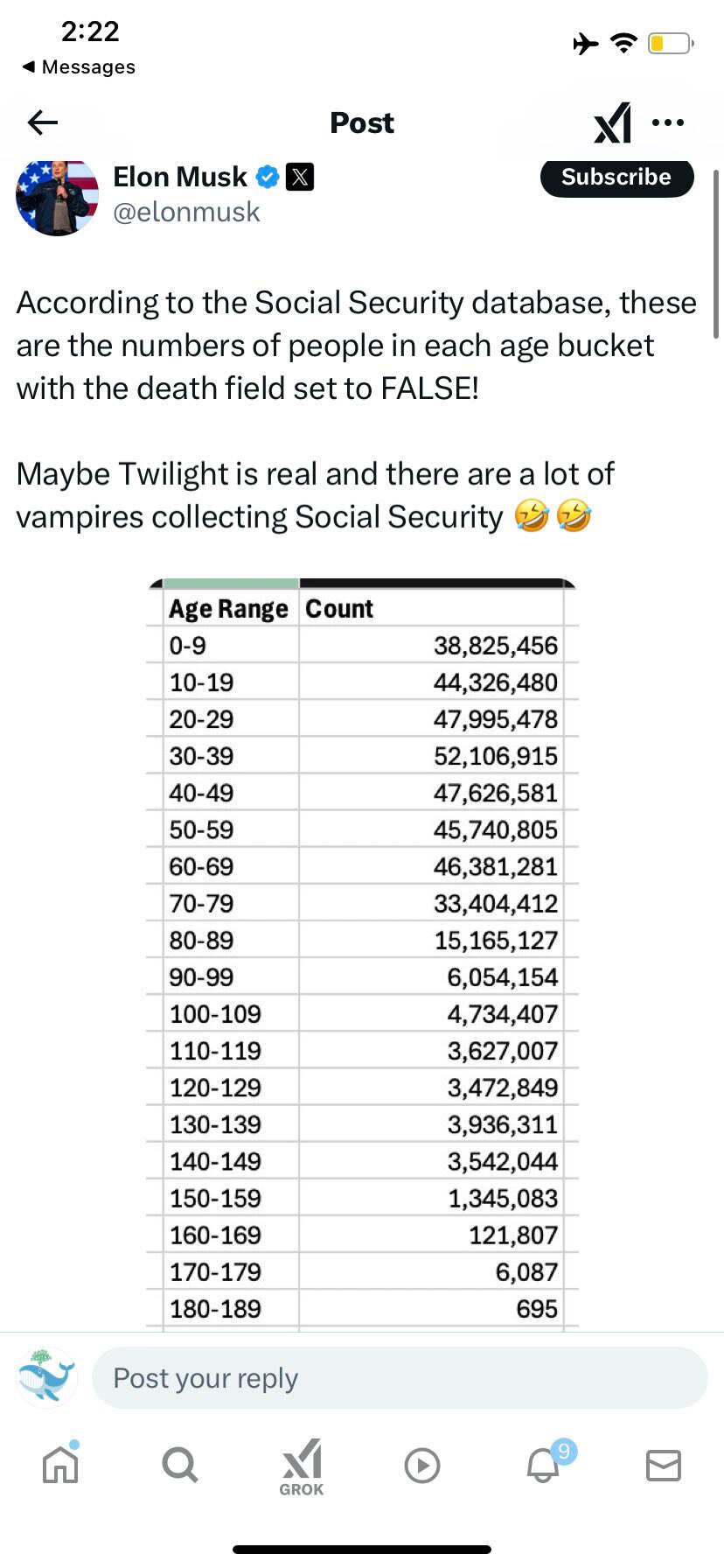This screenshot has height=1568, width=724.
Task: Go to the Home tab
Action: pos(60,1465)
